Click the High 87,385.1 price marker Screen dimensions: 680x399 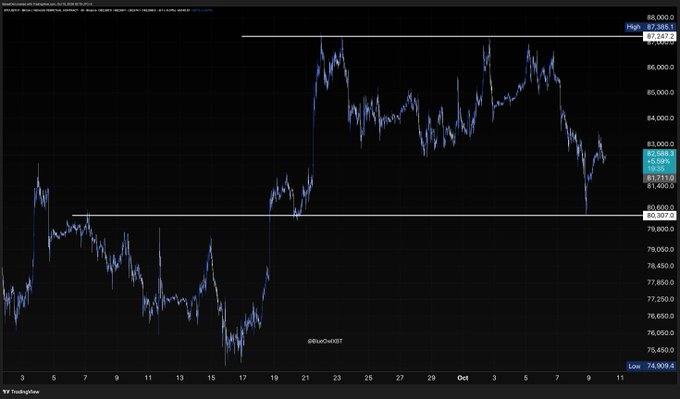tap(651, 27)
